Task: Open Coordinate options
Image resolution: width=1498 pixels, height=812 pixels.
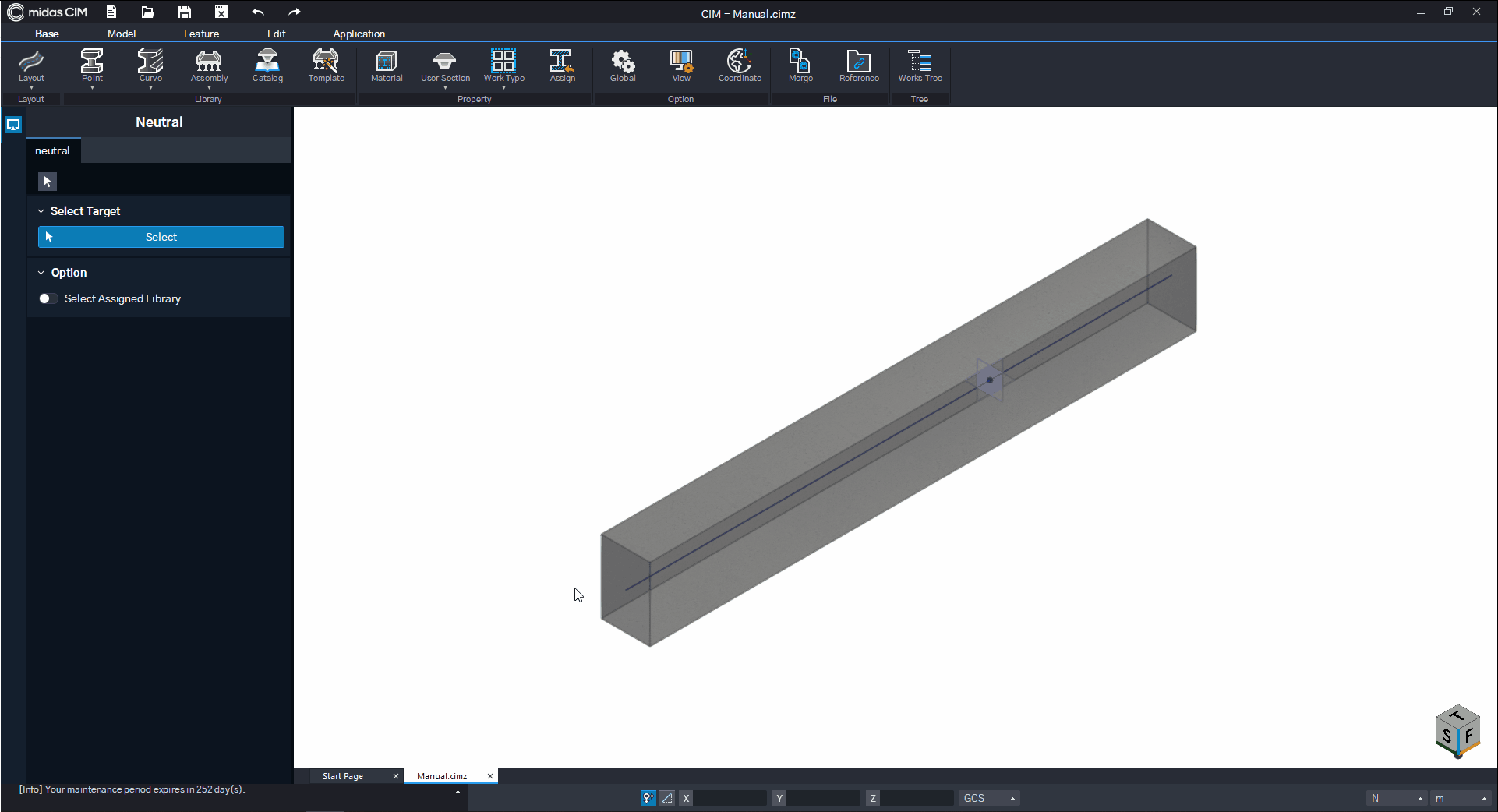Action: pos(740,65)
